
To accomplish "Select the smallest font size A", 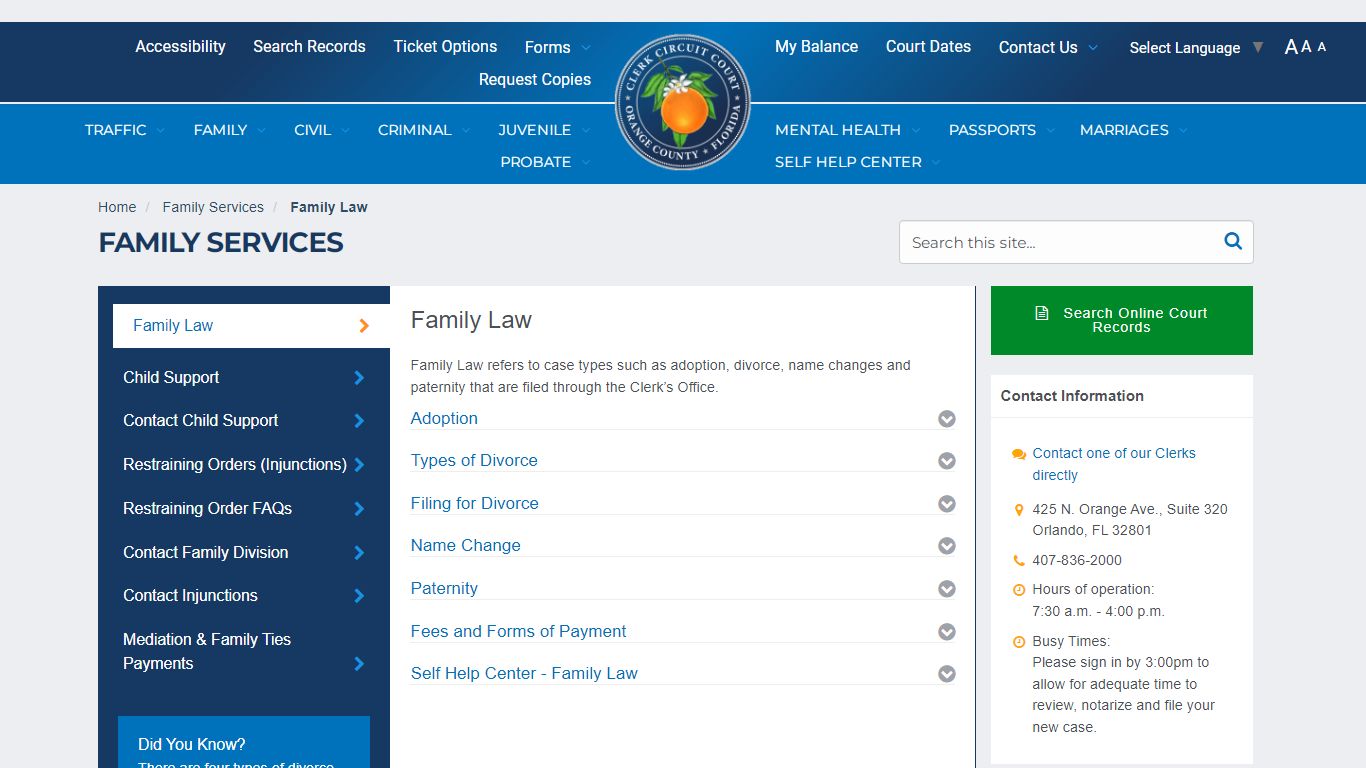I will pos(1322,47).
